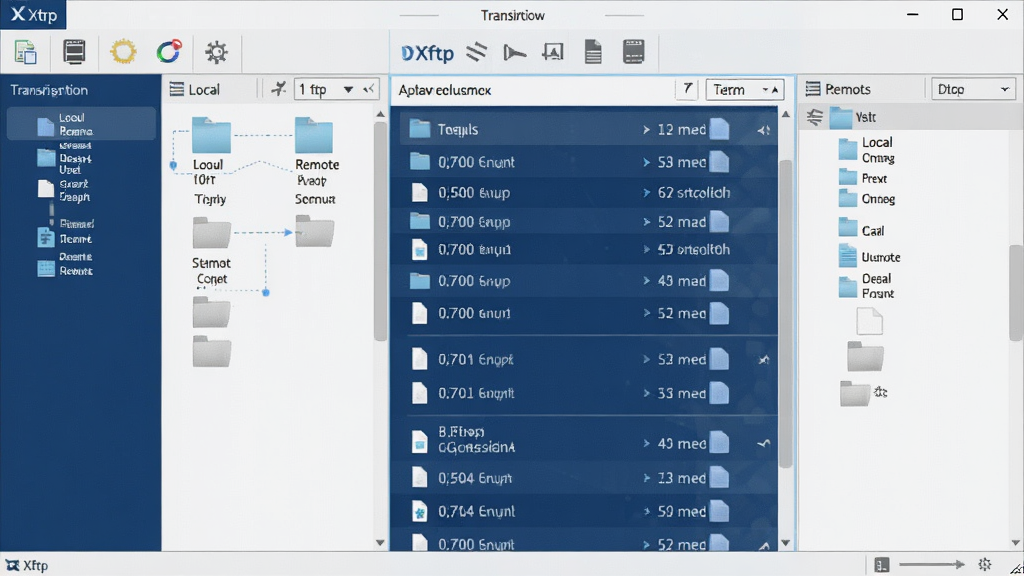Click the DXftp logo in toolbar
This screenshot has width=1024, height=576.
[427, 53]
